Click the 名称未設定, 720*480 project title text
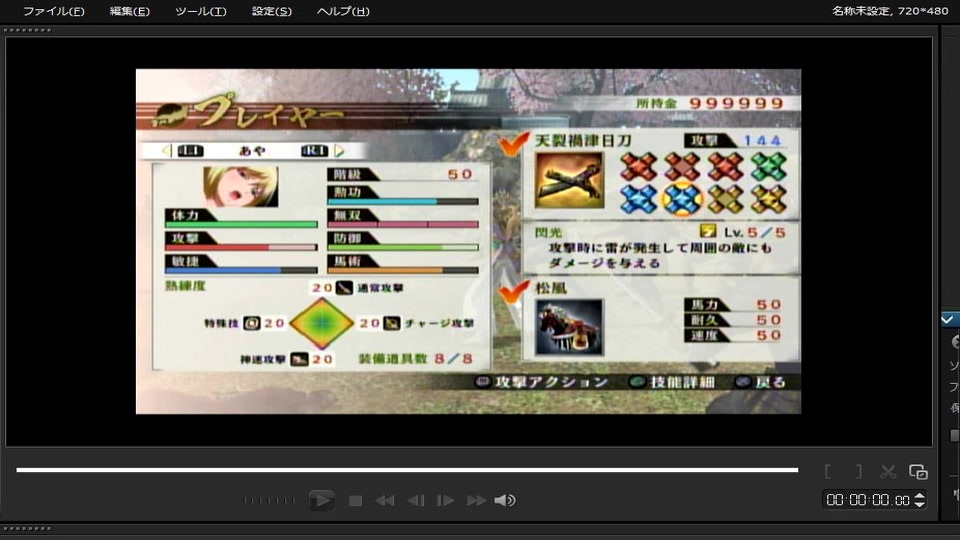This screenshot has width=960, height=540. coord(890,10)
